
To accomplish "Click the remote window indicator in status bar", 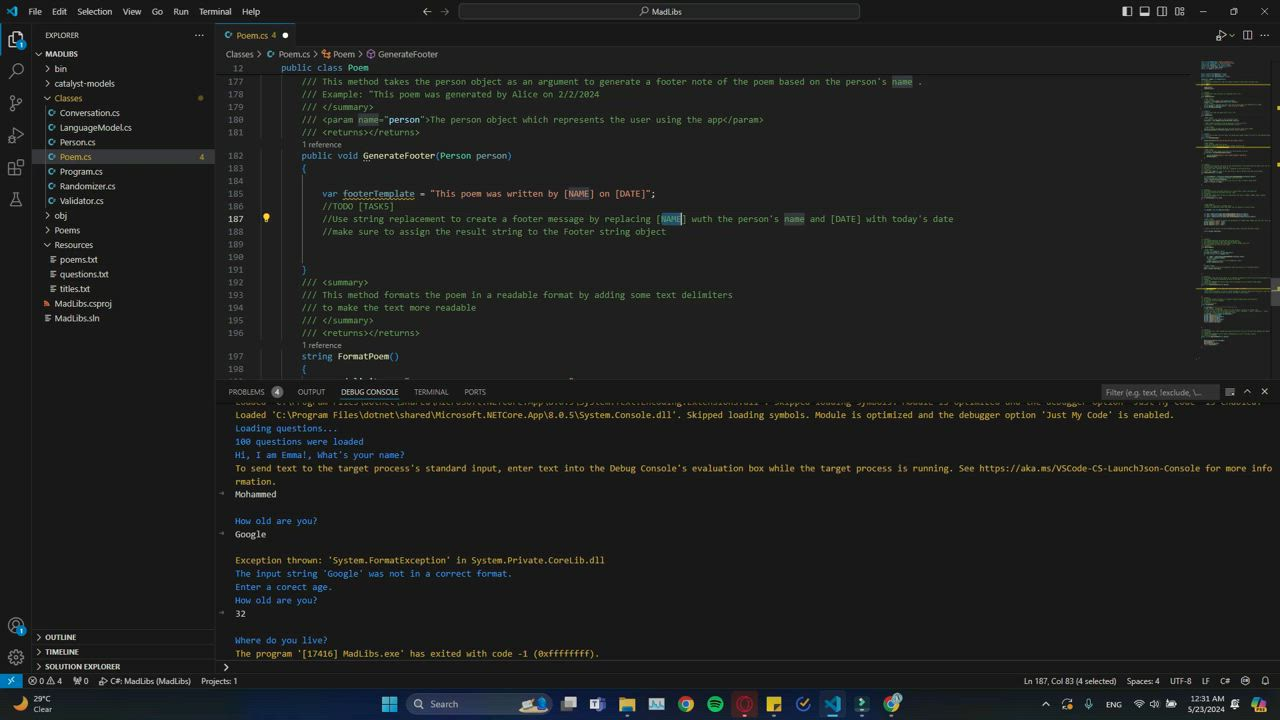I will [10, 681].
